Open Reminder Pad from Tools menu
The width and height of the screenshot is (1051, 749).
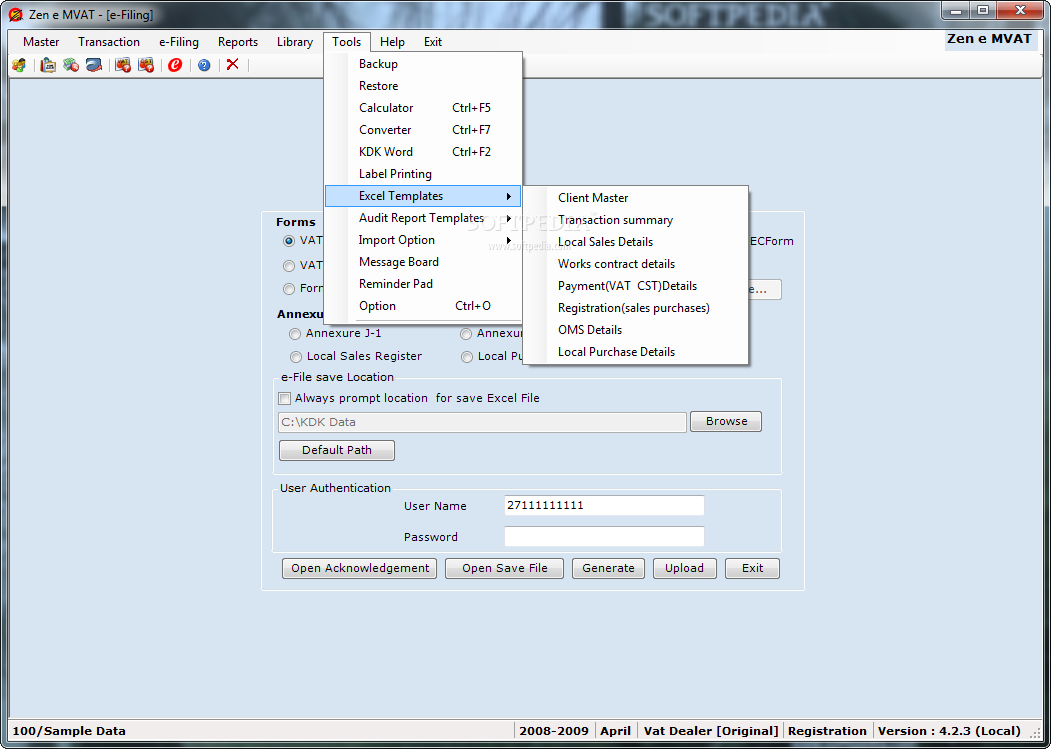[423, 284]
